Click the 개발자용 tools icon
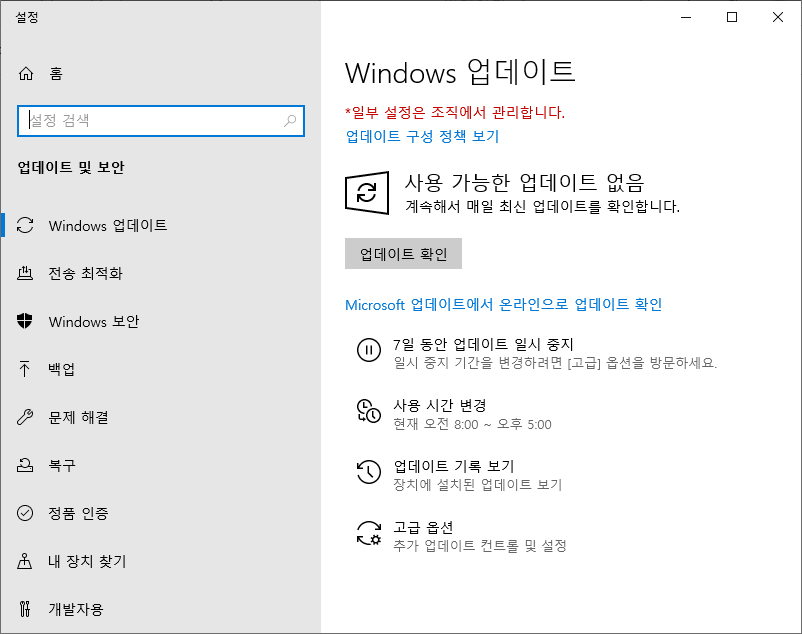The image size is (802, 634). click(x=25, y=609)
